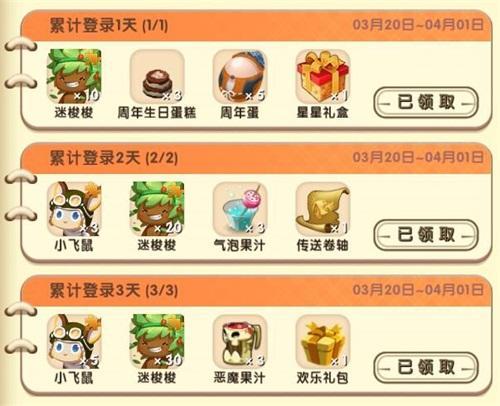Screen dimensions: 500x406
Task: Tap the date range on 3-day header
Action: click(418, 290)
